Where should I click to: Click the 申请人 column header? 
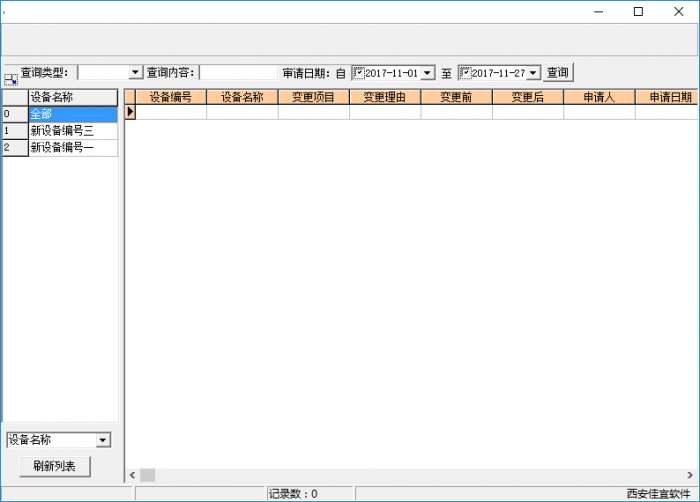point(600,97)
